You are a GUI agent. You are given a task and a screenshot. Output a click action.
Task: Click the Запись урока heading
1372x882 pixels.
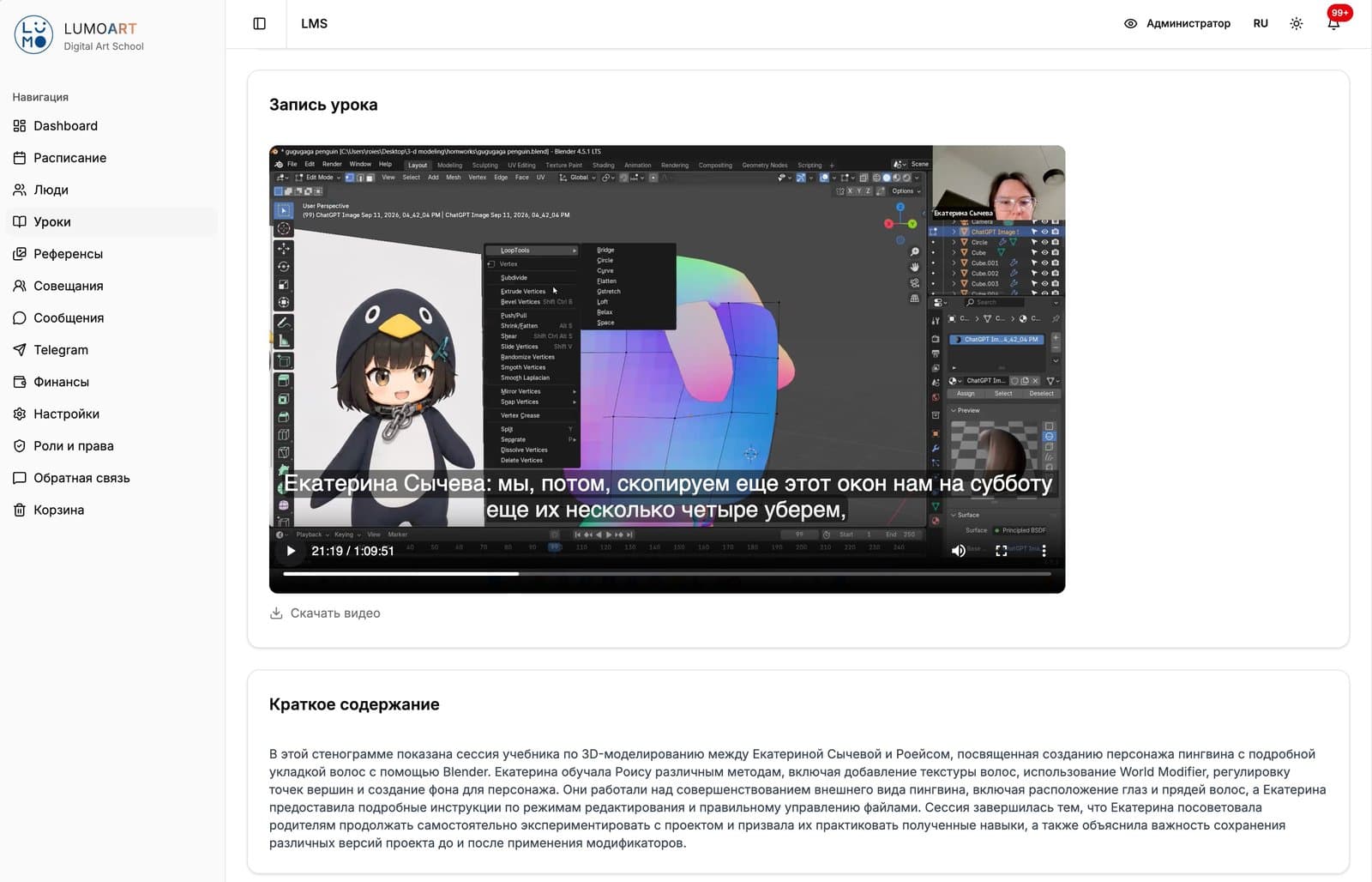coord(323,105)
